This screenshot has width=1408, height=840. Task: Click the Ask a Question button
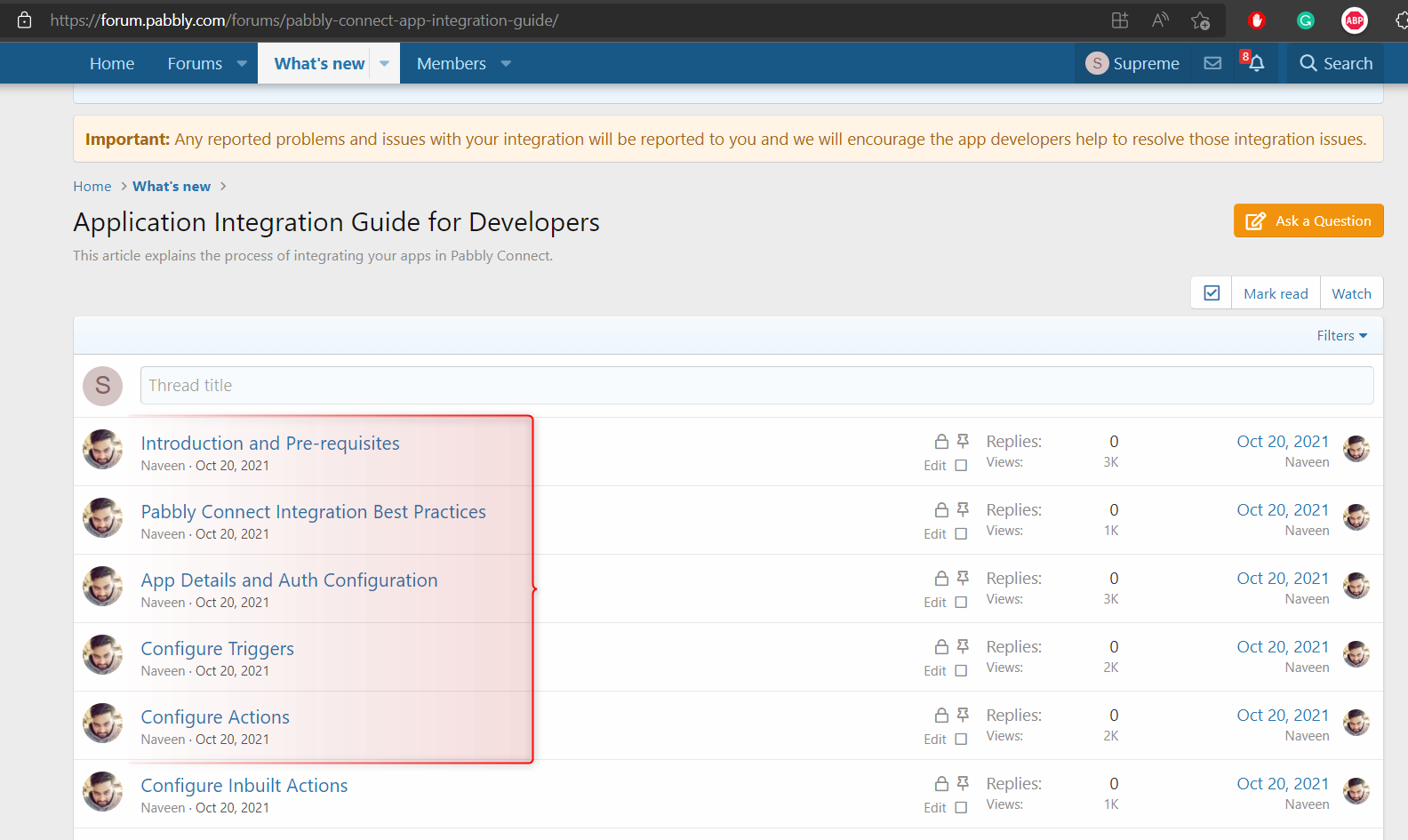pos(1308,220)
